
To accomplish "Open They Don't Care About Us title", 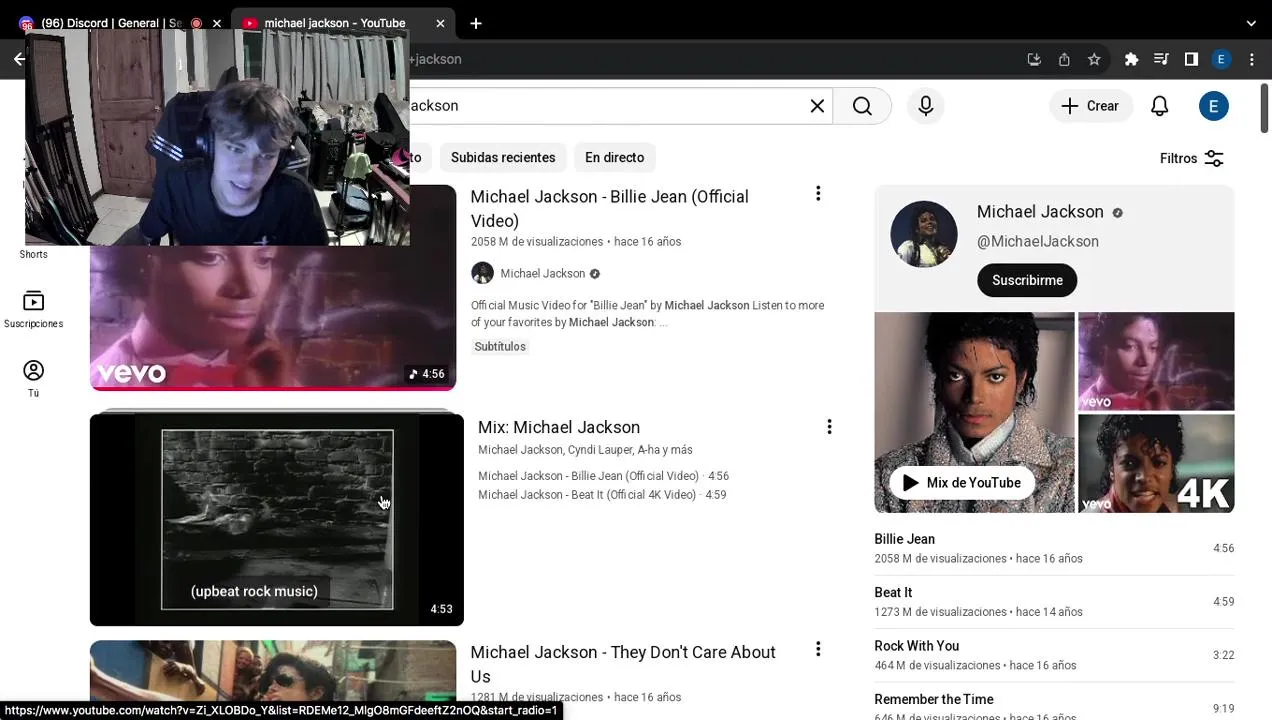I will coord(623,664).
